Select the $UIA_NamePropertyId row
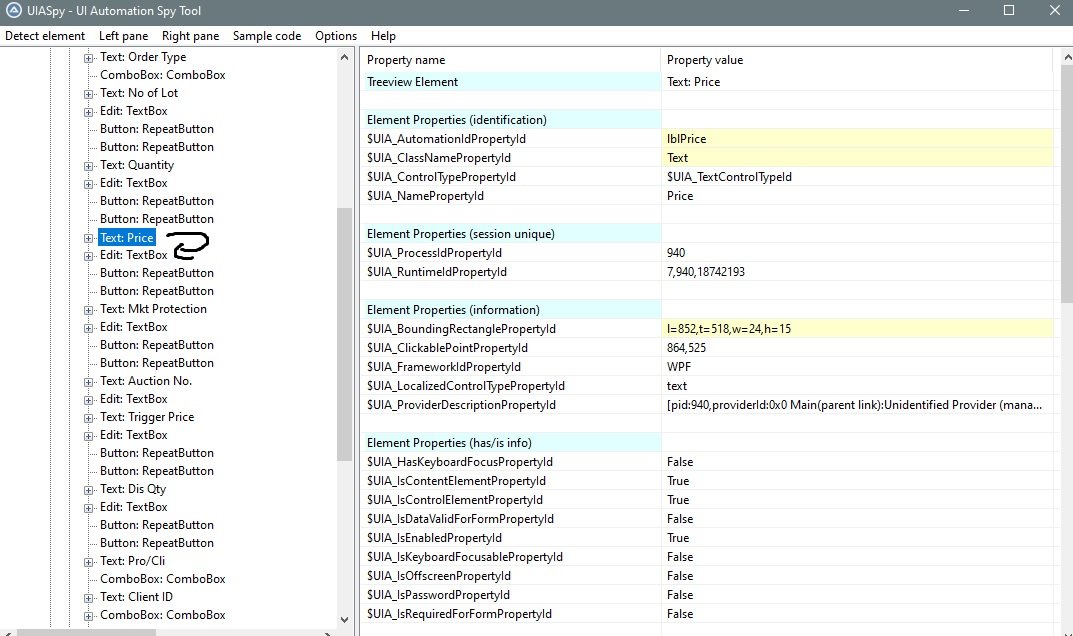Screen dimensions: 1073x636 pyautogui.click(x=707, y=196)
